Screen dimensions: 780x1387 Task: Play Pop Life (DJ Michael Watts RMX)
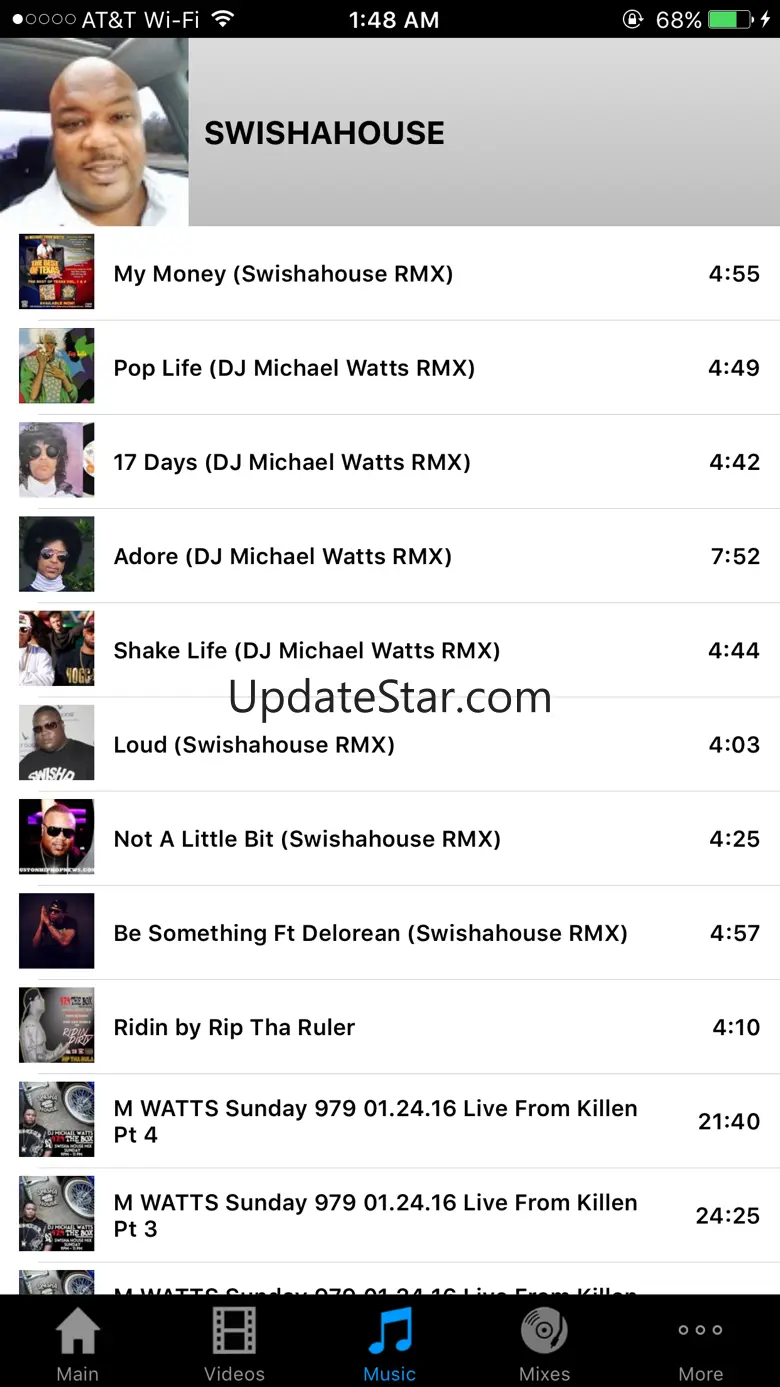pos(399,367)
